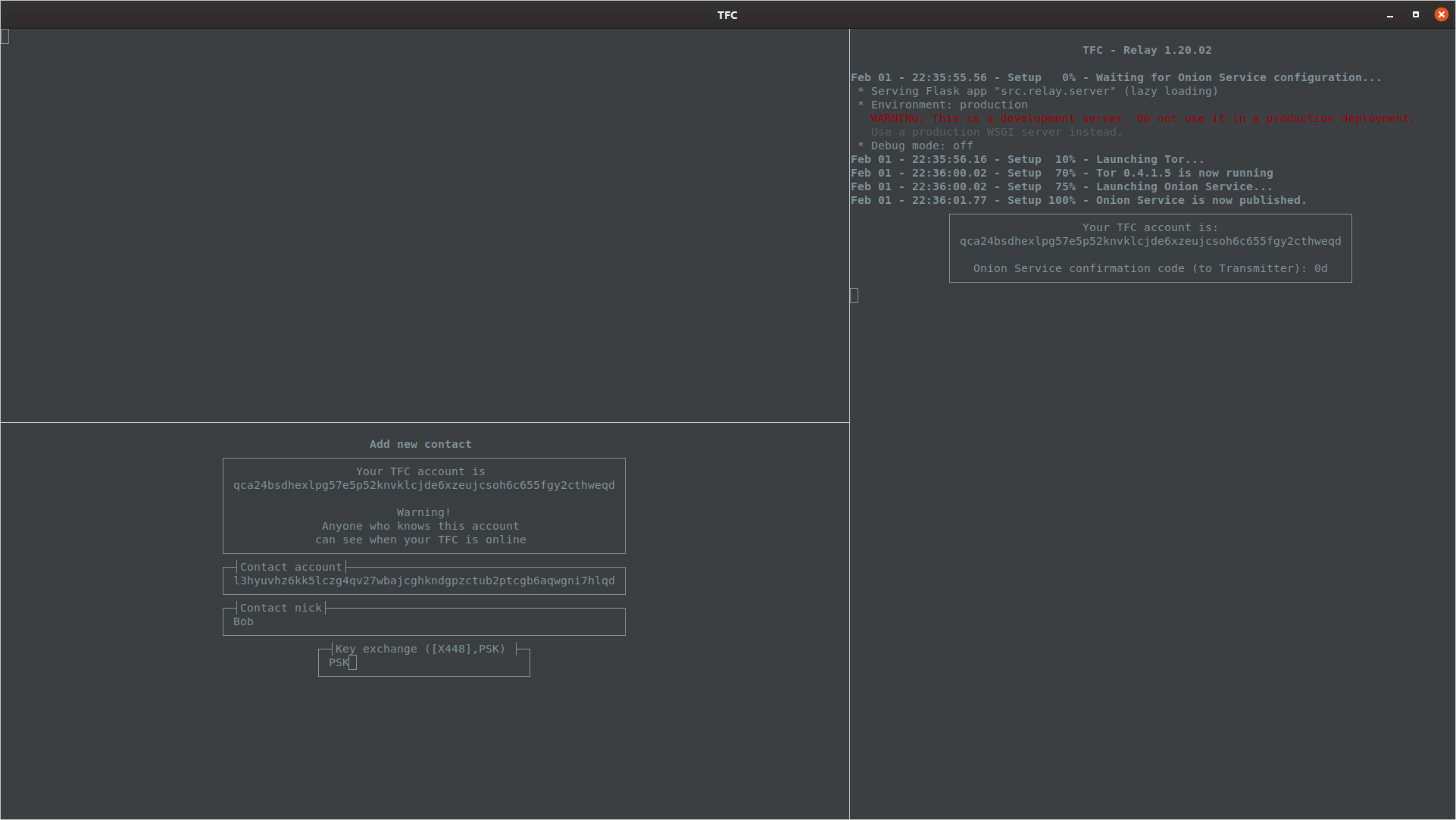Click the 'Tor 0.4.1.5 is now running' line
The image size is (1456, 820).
click(1061, 173)
